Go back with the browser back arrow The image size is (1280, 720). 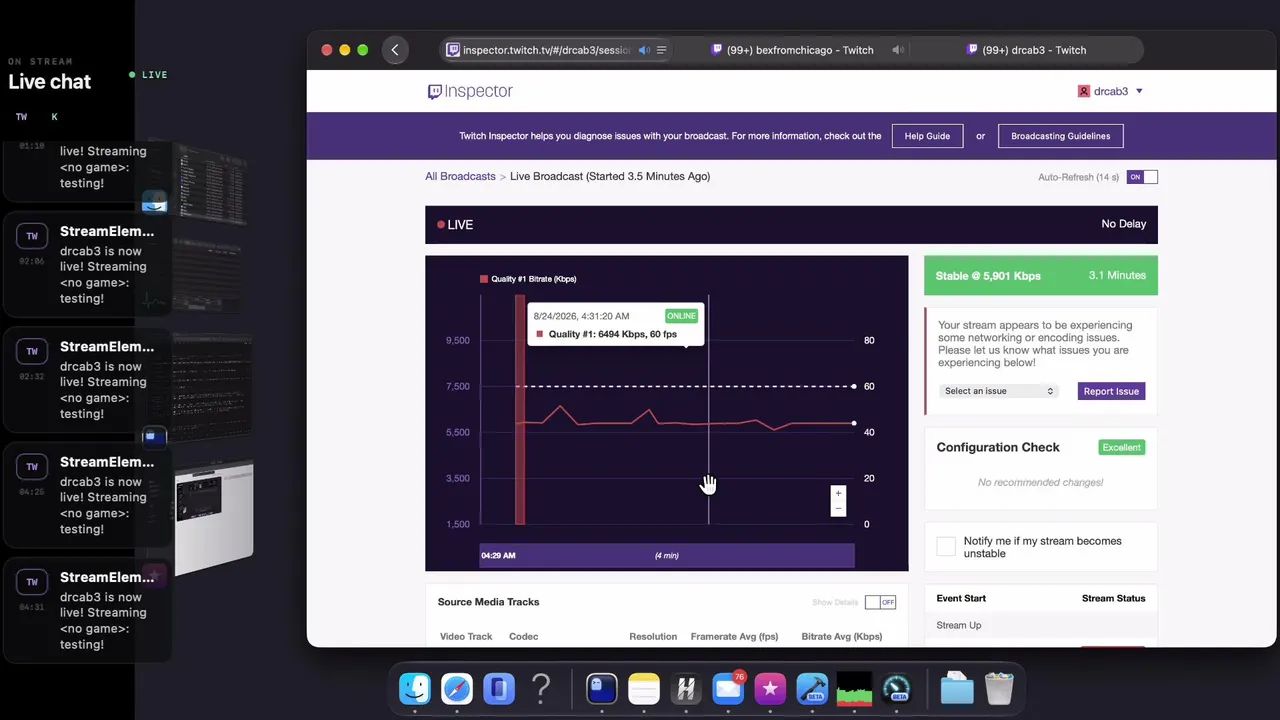click(395, 50)
